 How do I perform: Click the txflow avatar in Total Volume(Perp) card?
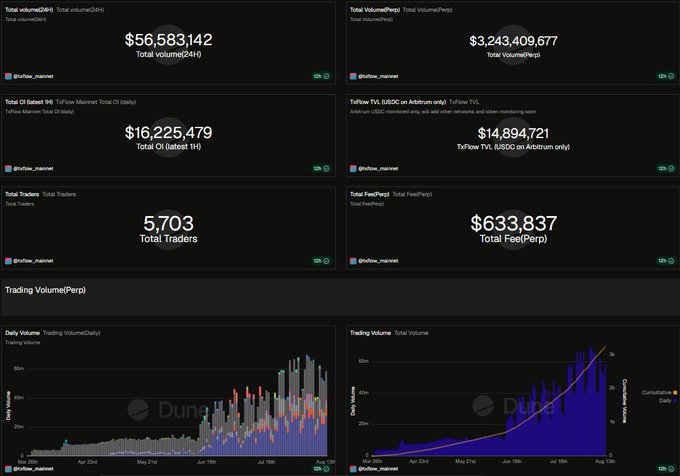pos(353,76)
